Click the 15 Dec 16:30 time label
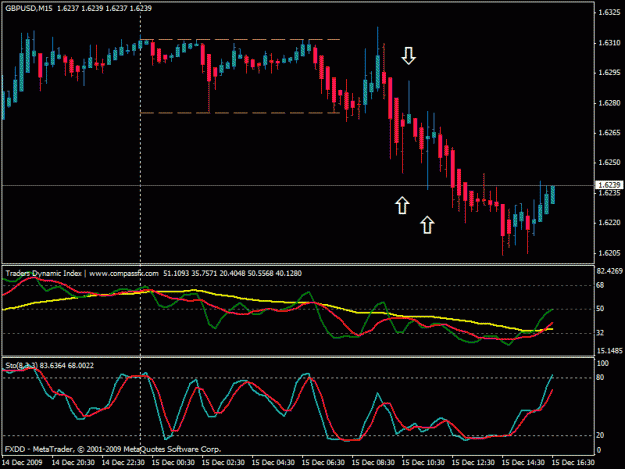Image resolution: width=625 pixels, height=469 pixels. coord(573,463)
